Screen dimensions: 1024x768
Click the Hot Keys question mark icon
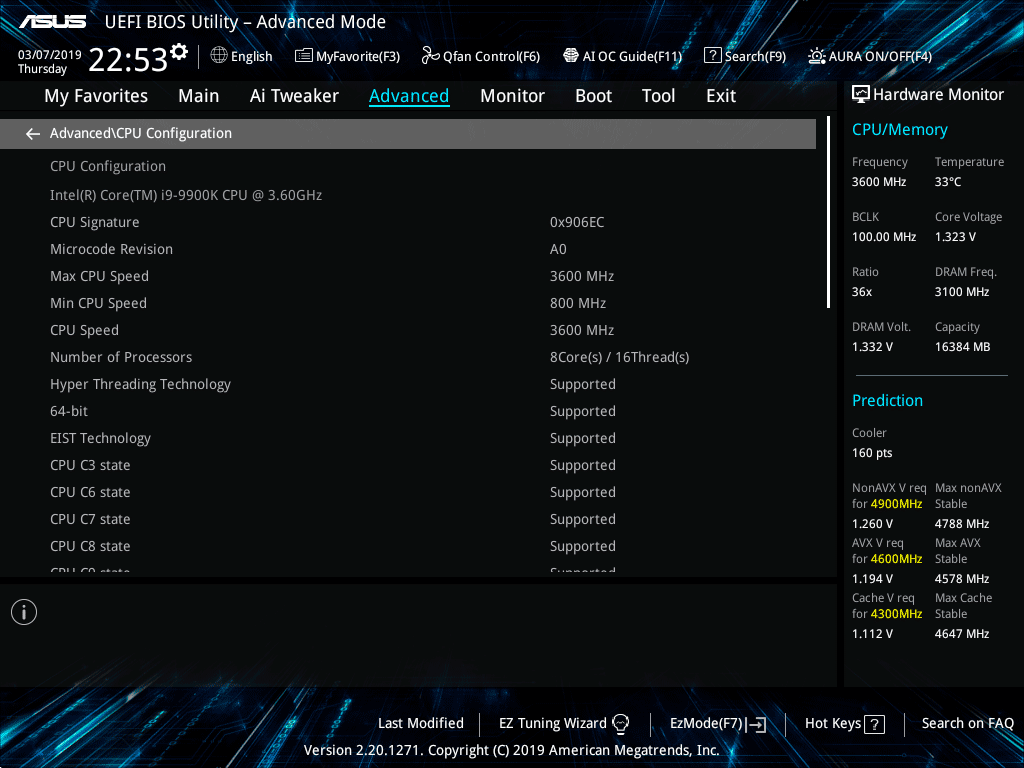[874, 724]
